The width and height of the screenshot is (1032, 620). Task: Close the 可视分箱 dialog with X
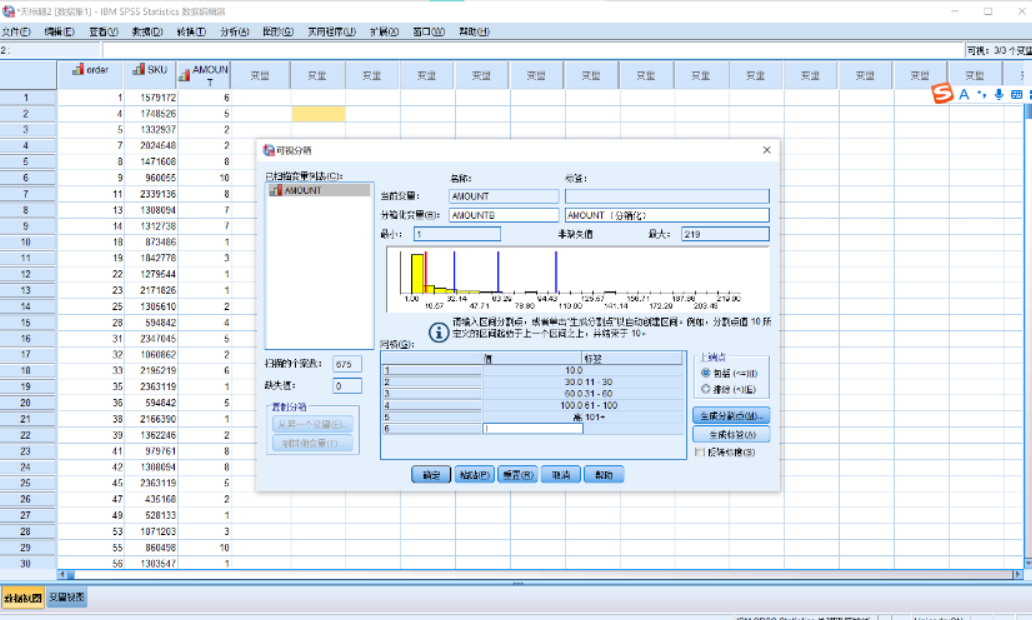tap(767, 150)
